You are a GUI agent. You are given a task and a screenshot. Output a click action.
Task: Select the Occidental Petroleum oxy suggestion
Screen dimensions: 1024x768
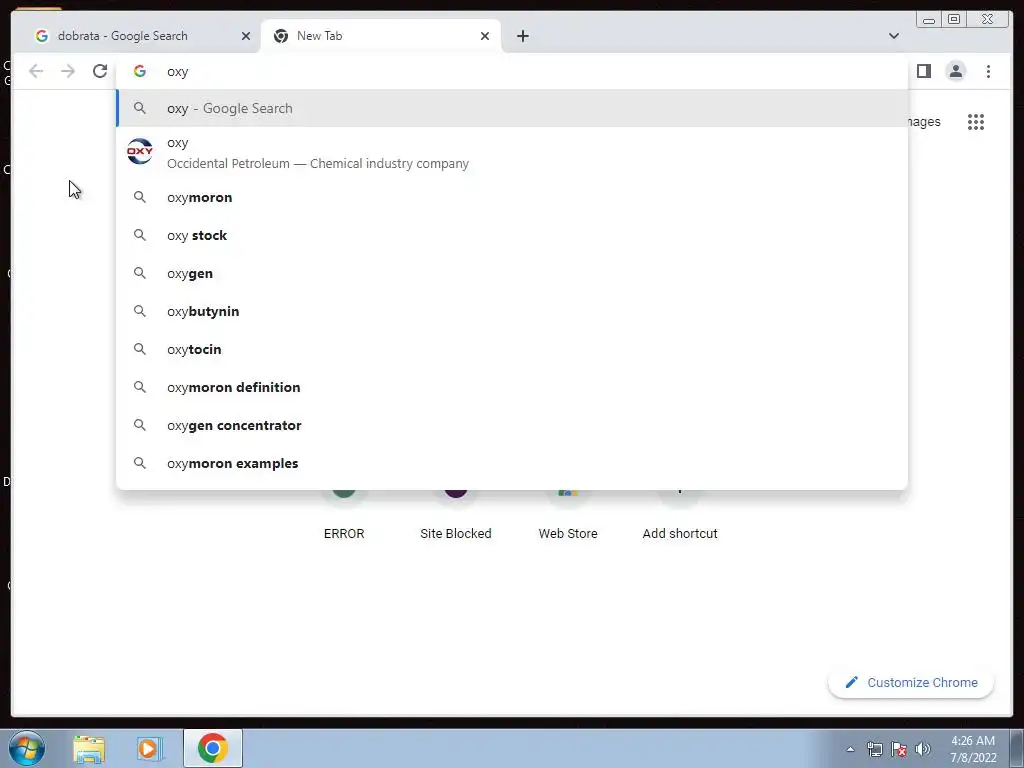(x=512, y=153)
